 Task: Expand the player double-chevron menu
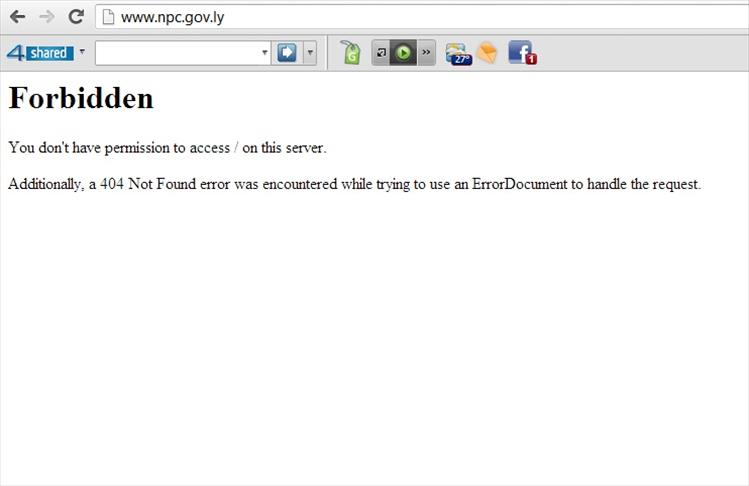(426, 53)
